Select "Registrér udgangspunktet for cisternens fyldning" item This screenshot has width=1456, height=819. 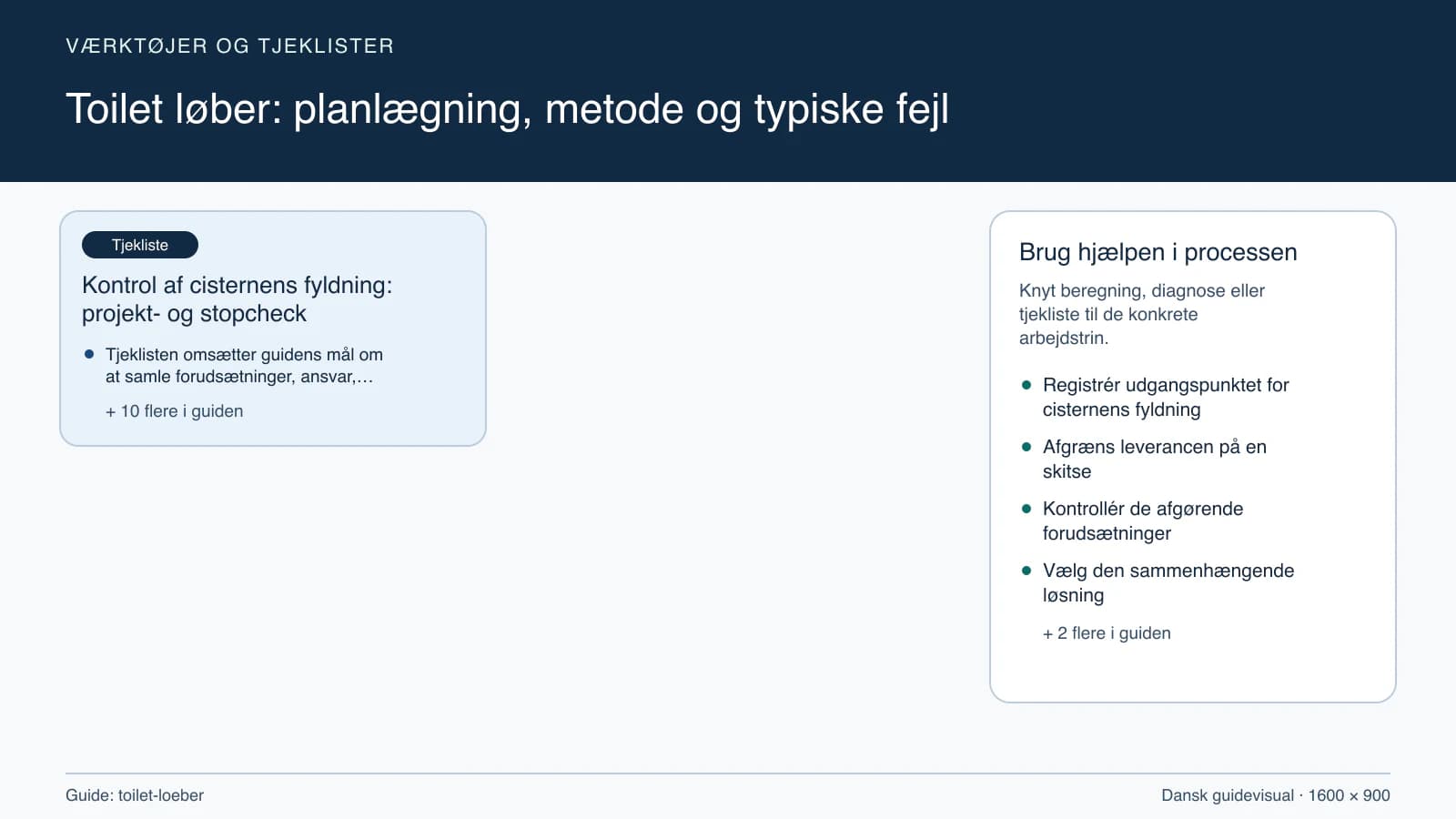click(x=1166, y=398)
